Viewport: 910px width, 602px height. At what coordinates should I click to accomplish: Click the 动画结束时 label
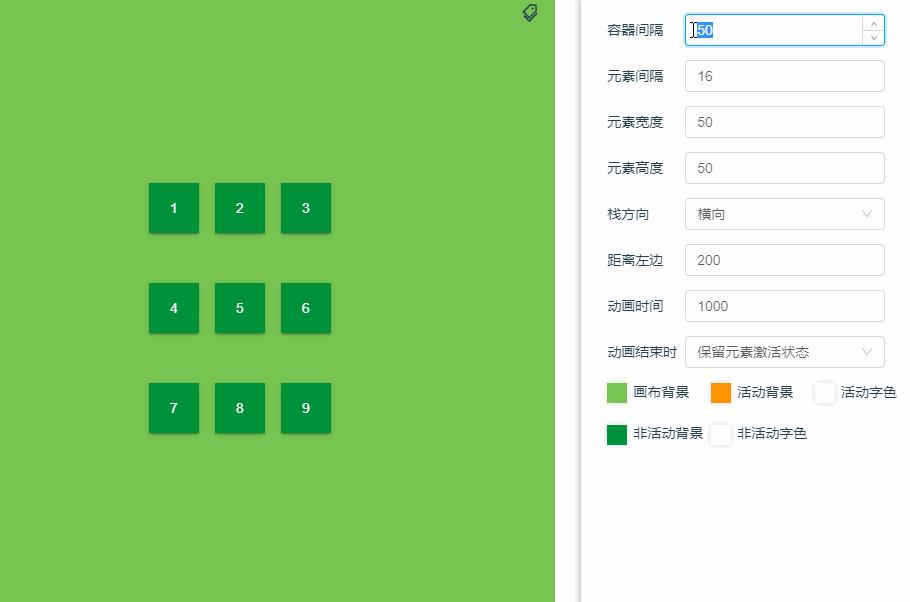[x=642, y=352]
